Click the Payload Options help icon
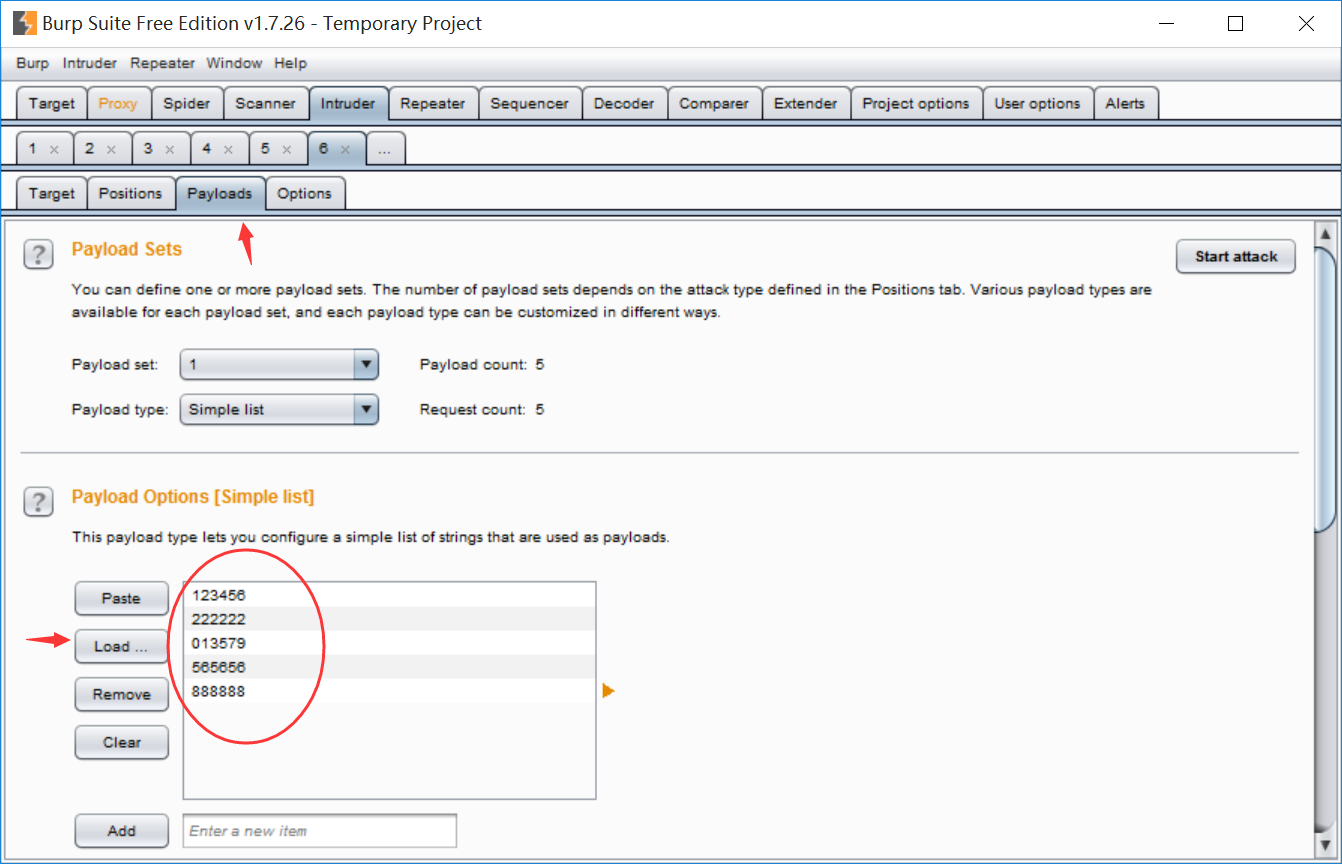The image size is (1342, 864). point(38,502)
